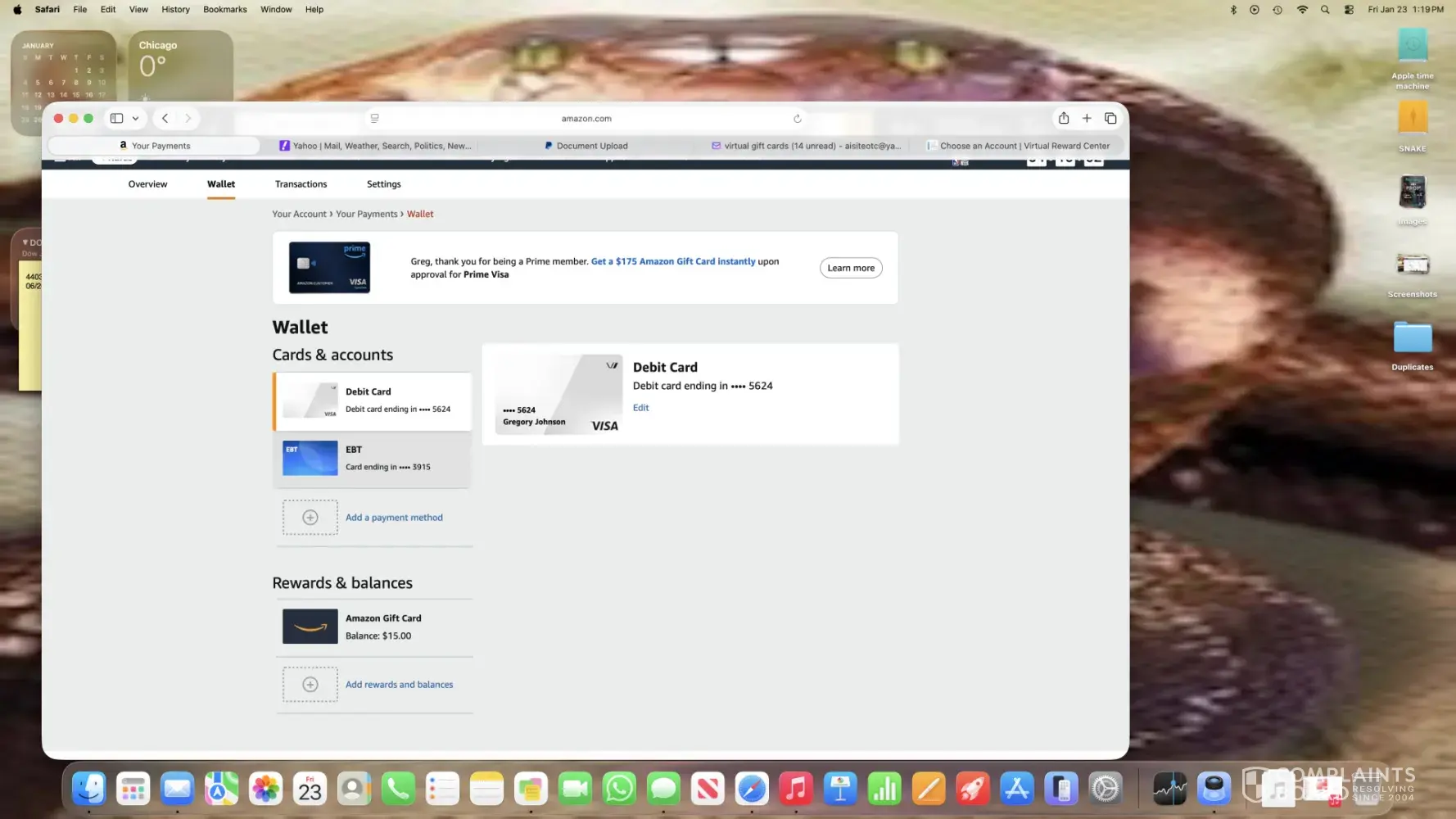Go back with the back arrow
Image resolution: width=1456 pixels, height=819 pixels.
point(165,118)
